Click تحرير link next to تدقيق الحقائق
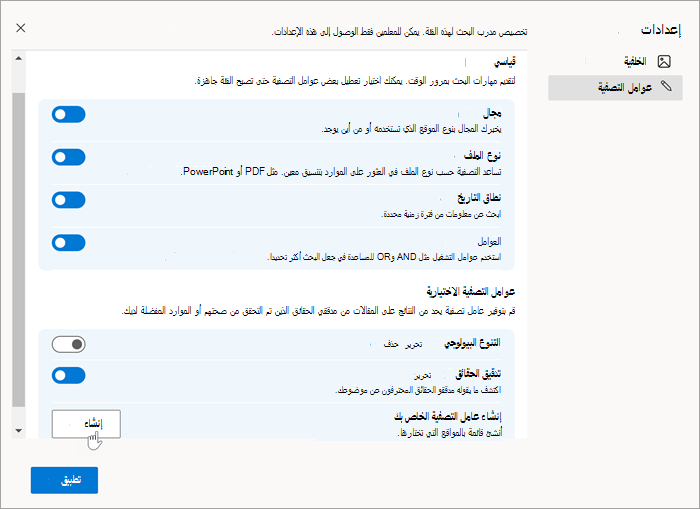The height and width of the screenshot is (509, 700). [x=422, y=375]
